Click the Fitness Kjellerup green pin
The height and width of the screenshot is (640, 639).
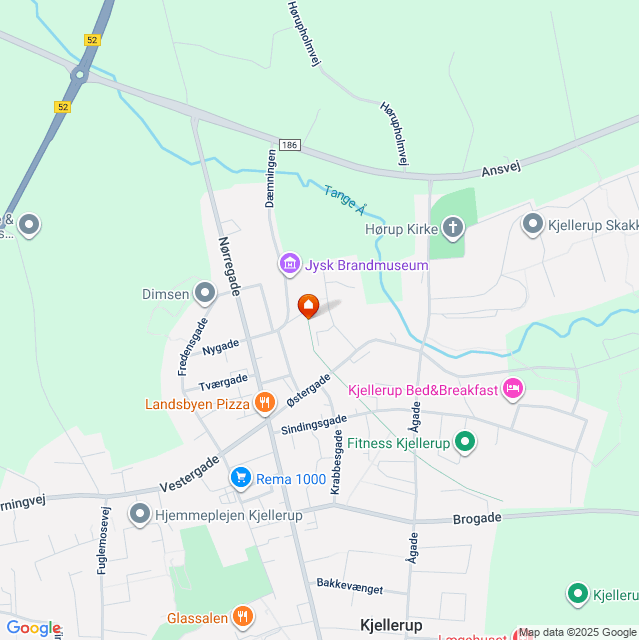(x=465, y=442)
